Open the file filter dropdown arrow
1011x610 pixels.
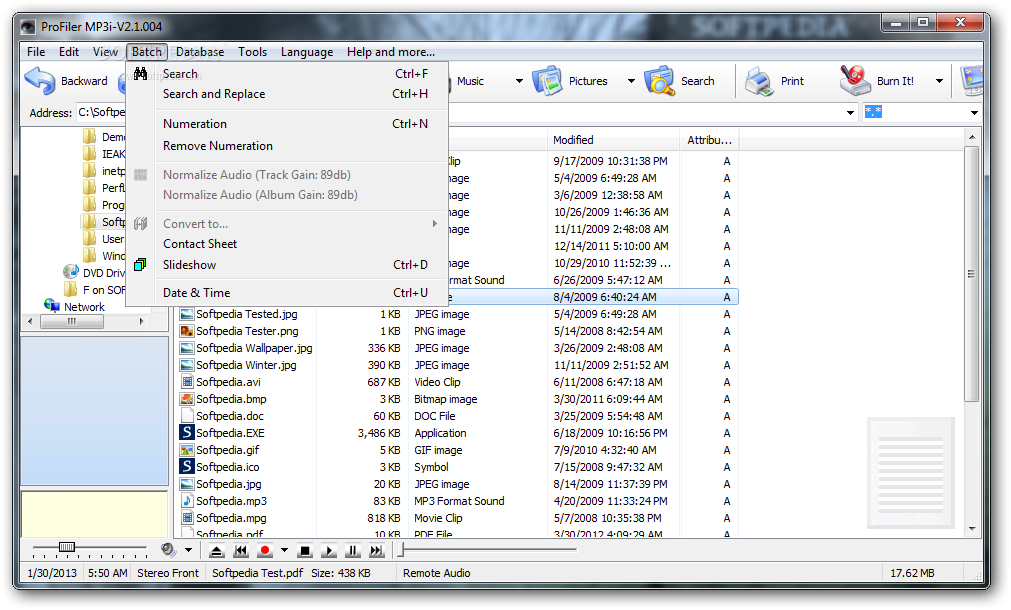tap(974, 113)
